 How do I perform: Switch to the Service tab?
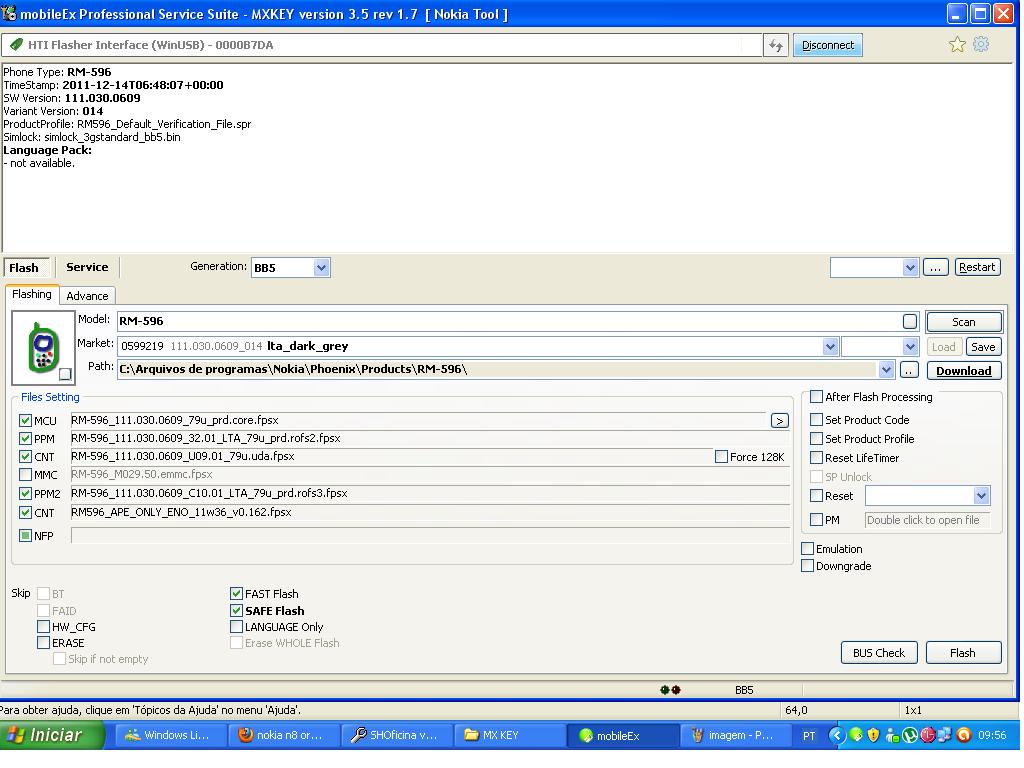pos(87,267)
